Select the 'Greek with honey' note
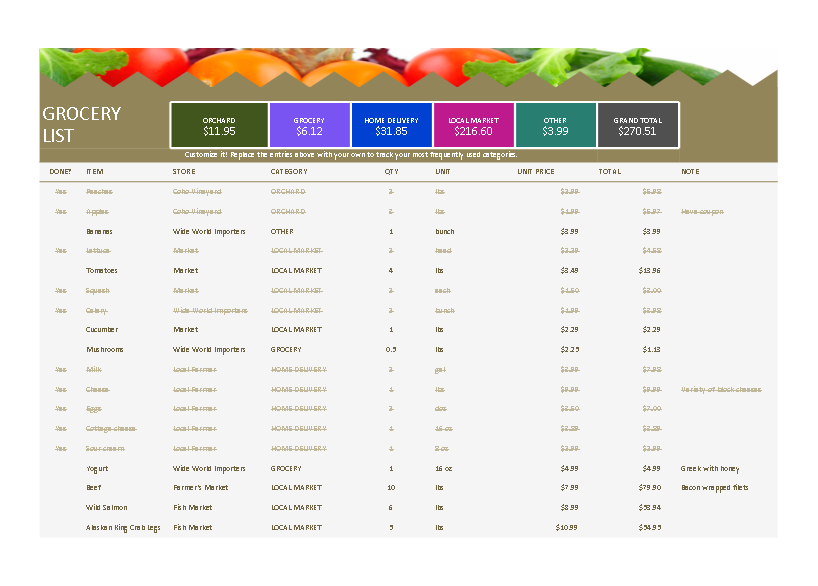Screen dimensions: 818x586 tap(710, 469)
